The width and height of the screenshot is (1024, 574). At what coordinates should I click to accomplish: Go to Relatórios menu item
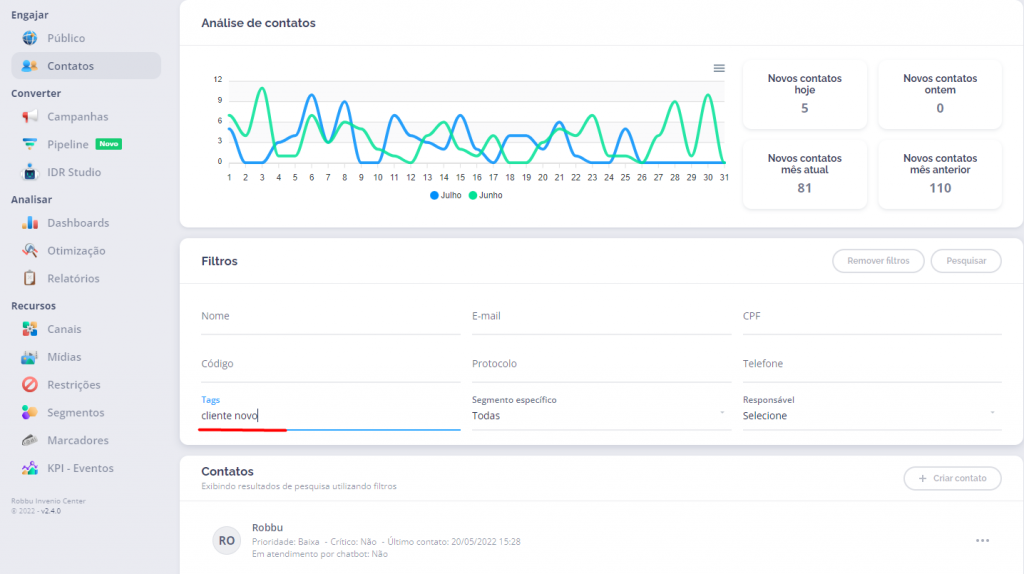pos(73,279)
